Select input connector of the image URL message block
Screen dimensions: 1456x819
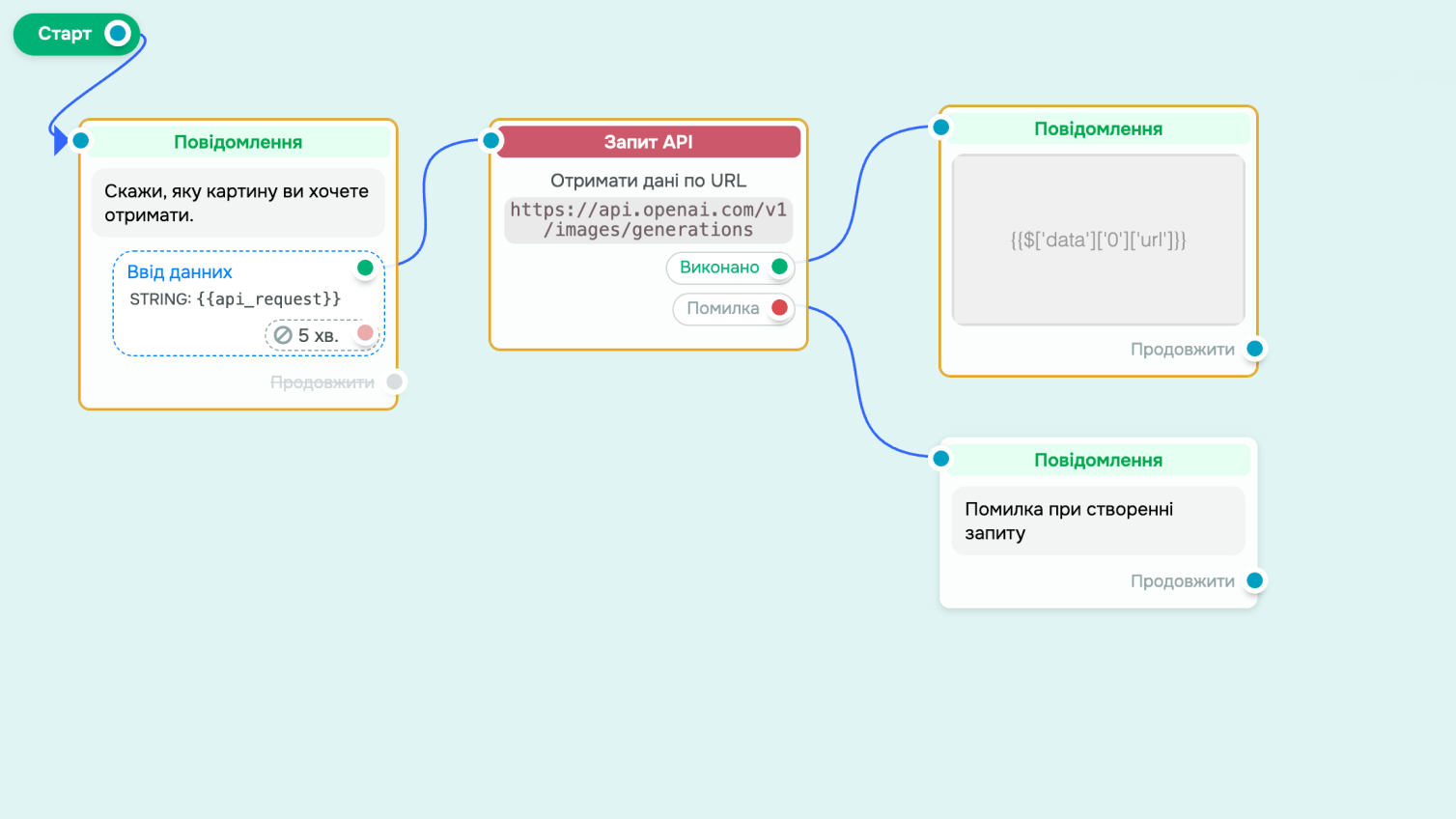(x=941, y=127)
